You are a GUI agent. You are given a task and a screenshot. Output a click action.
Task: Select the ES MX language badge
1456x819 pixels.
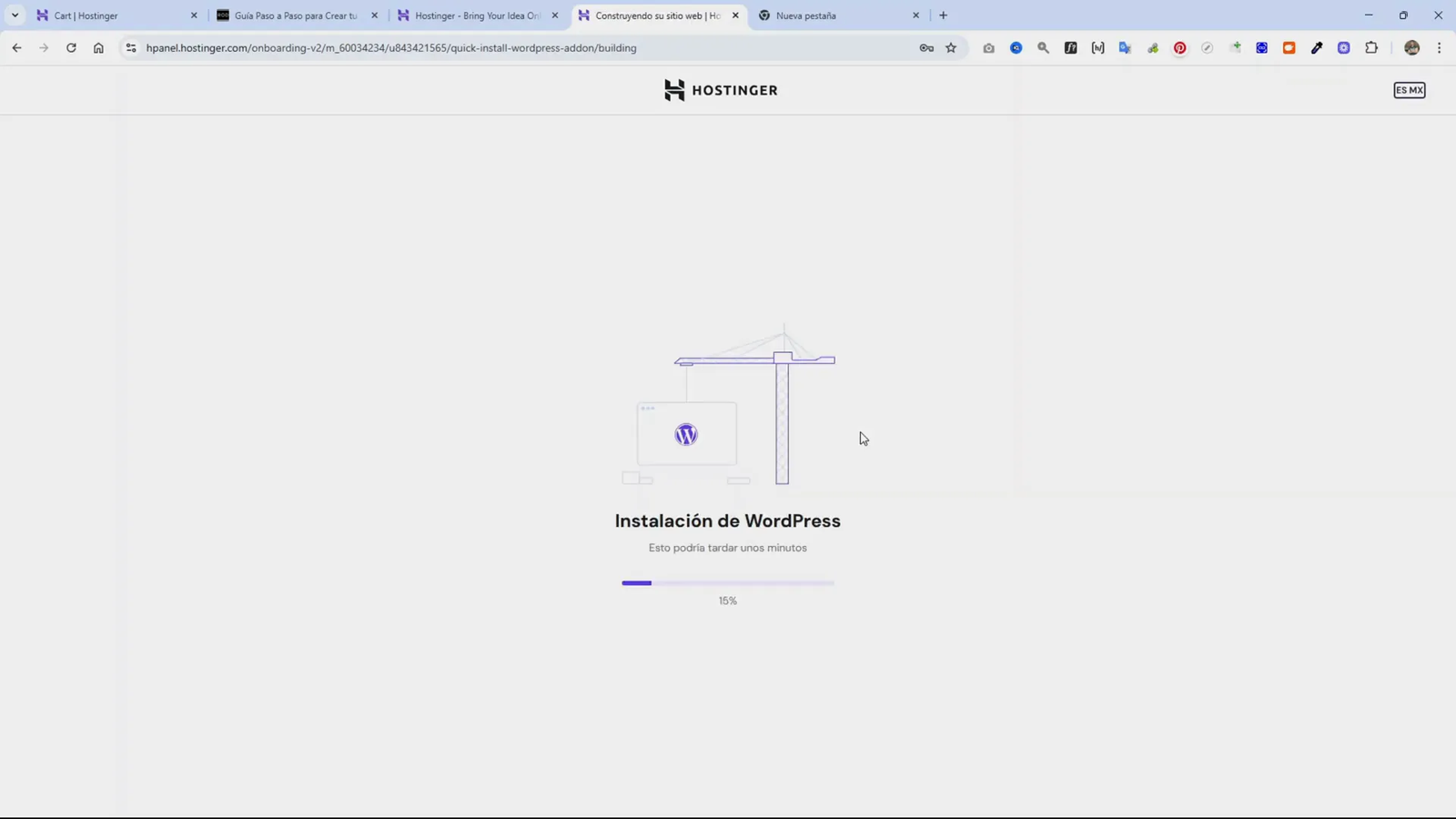(x=1409, y=90)
